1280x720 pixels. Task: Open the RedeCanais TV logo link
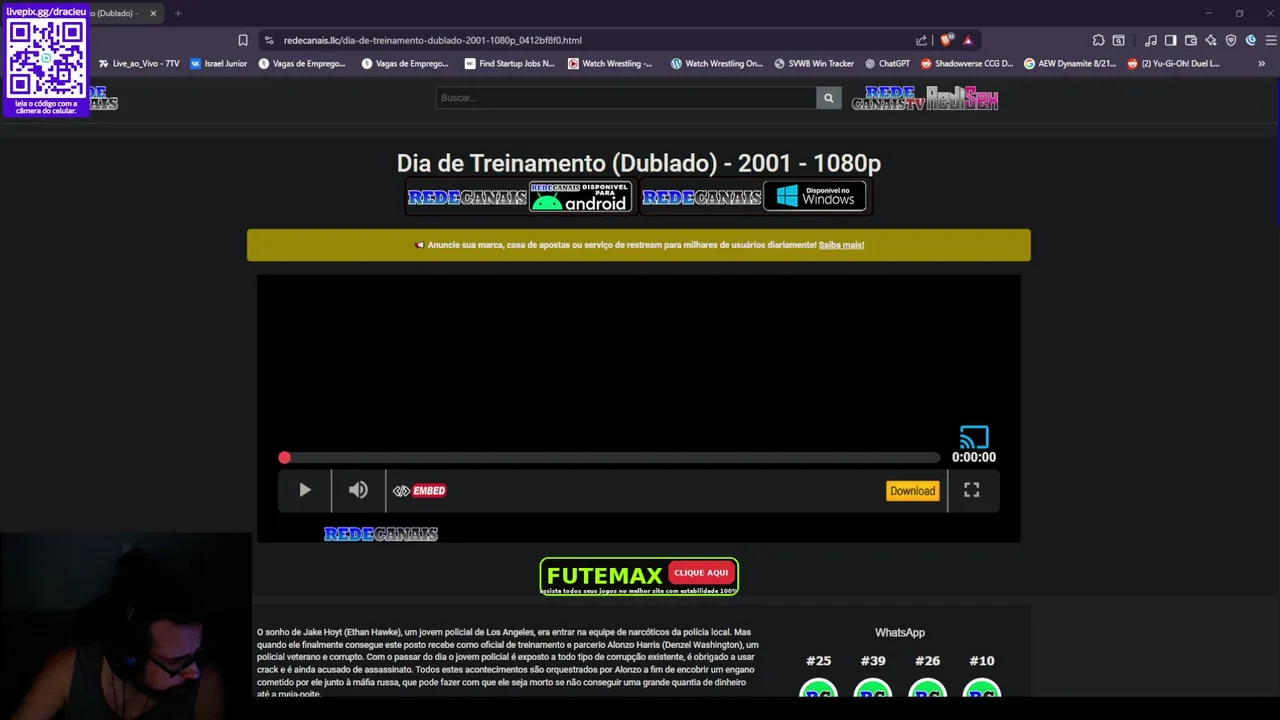coord(887,98)
